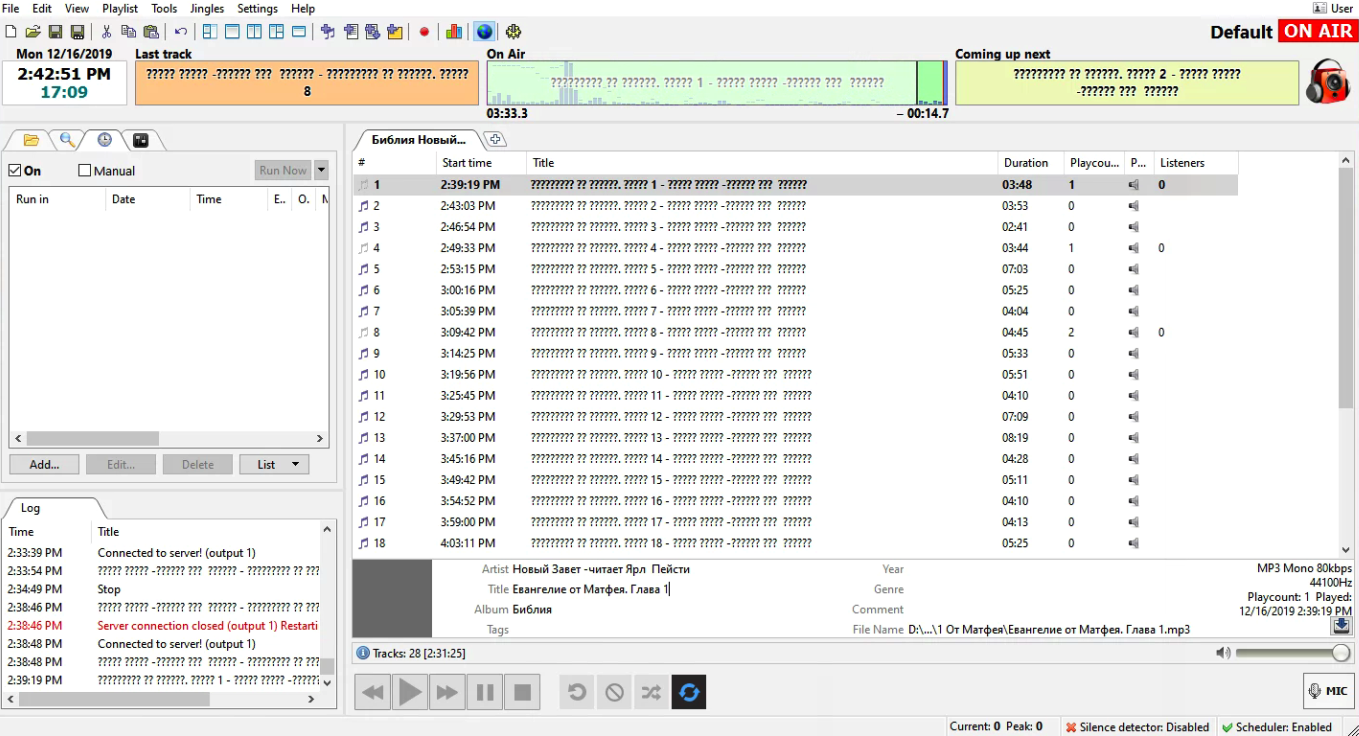Open the search tab with the magnifier icon
The image size is (1359, 736).
67,140
